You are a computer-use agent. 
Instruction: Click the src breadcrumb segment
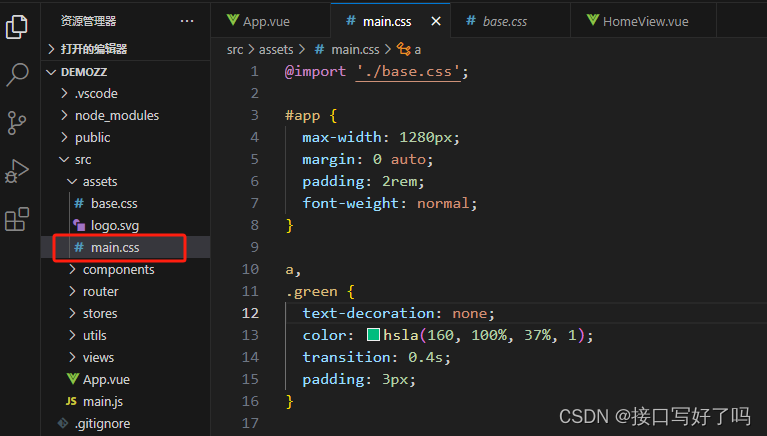tap(235, 49)
